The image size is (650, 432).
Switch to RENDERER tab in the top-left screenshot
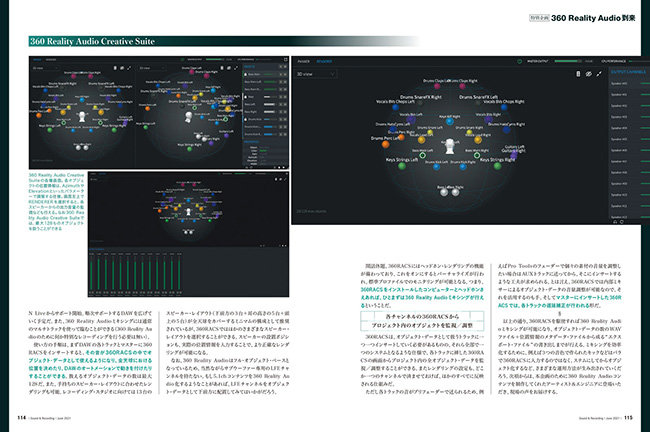[51, 60]
